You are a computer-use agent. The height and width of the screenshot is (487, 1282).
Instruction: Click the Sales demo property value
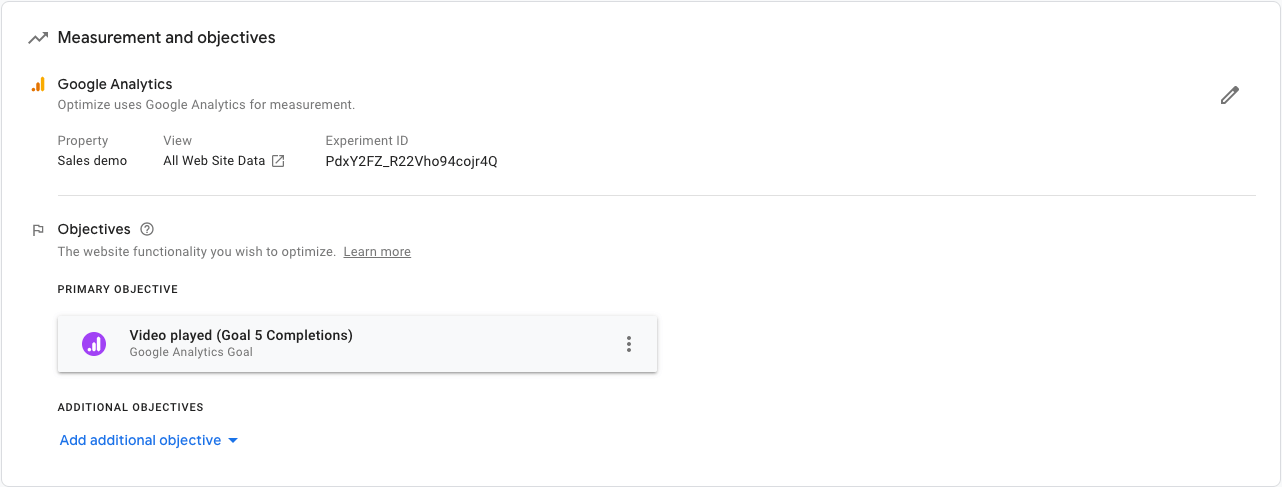click(92, 161)
